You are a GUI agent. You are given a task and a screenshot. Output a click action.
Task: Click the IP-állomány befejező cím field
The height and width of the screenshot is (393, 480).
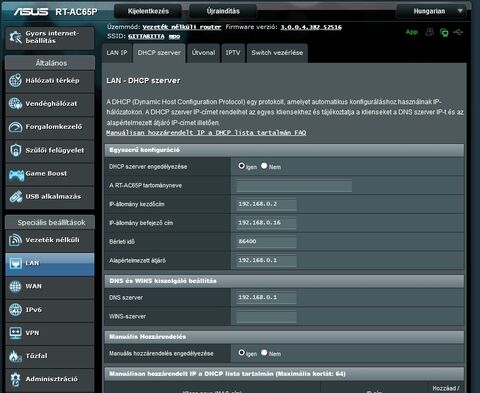[x=266, y=223]
